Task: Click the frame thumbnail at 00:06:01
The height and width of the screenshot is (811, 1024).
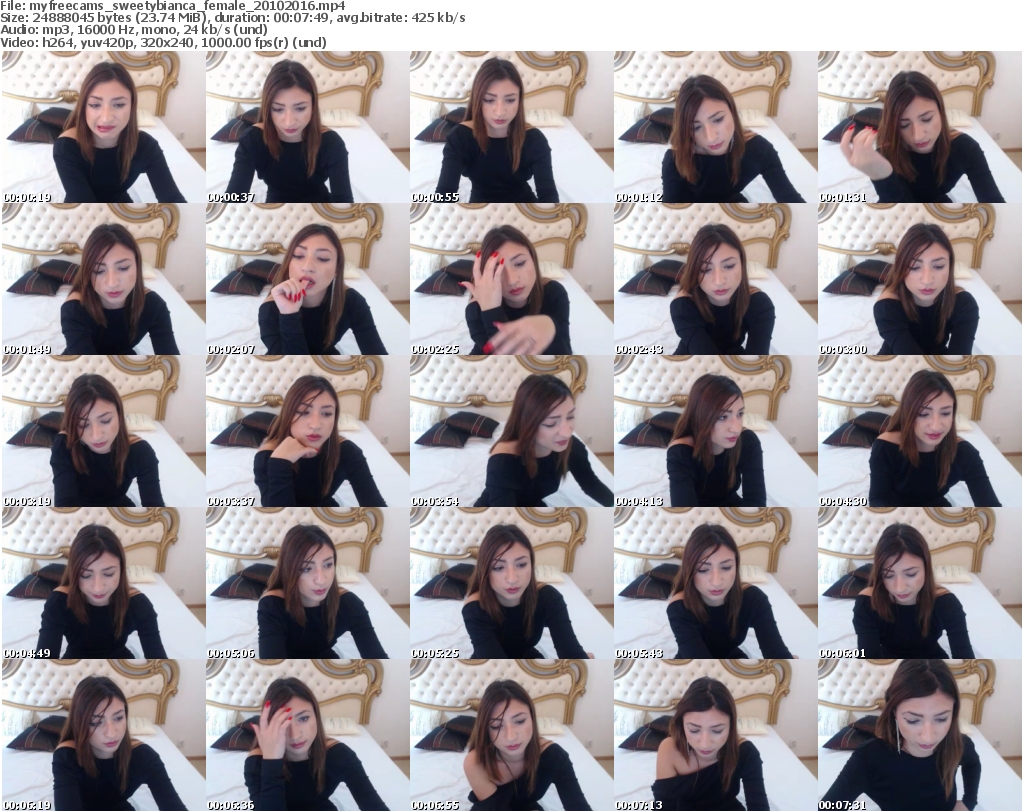Action: pyautogui.click(x=919, y=583)
